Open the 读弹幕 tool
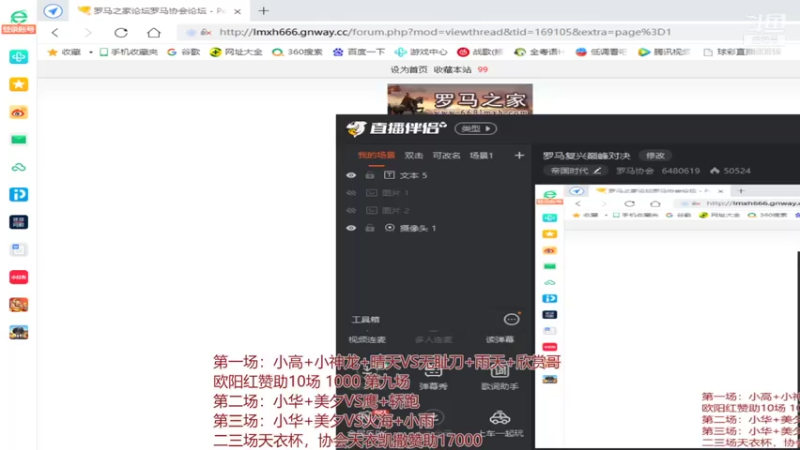The image size is (800, 450). tap(499, 339)
